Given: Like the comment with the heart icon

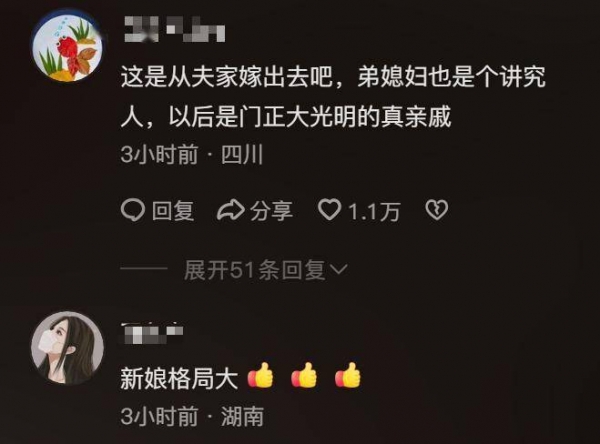Looking at the screenshot, I should pos(329,210).
